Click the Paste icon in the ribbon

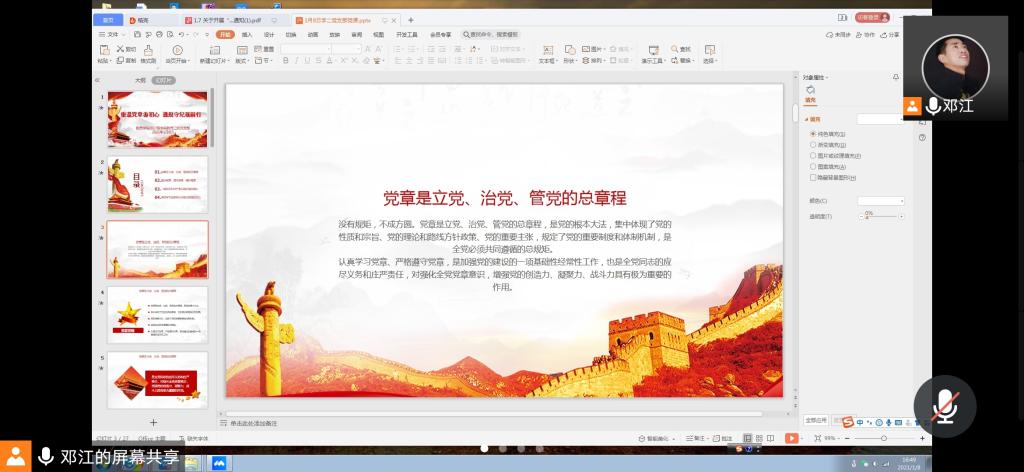click(104, 50)
